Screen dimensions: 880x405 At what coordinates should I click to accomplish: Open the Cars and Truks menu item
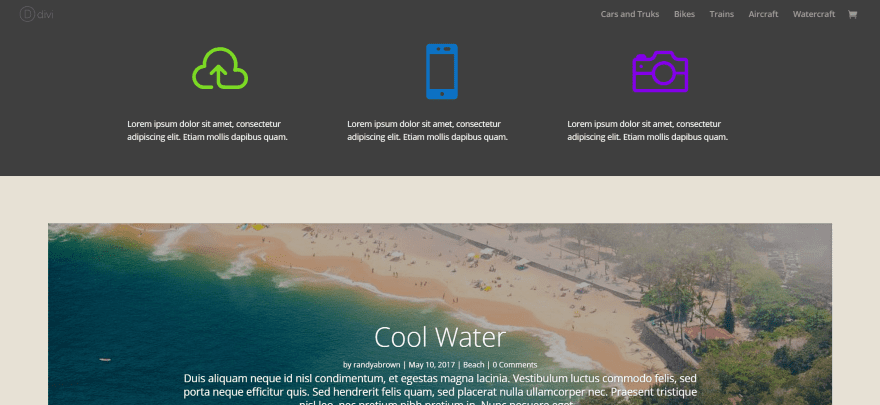click(x=630, y=14)
